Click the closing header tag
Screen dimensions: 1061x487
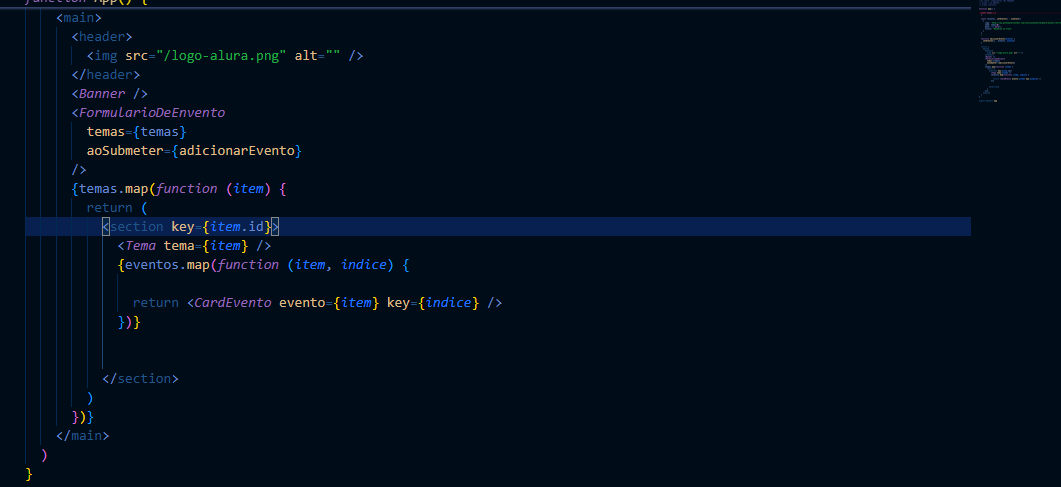[106, 74]
